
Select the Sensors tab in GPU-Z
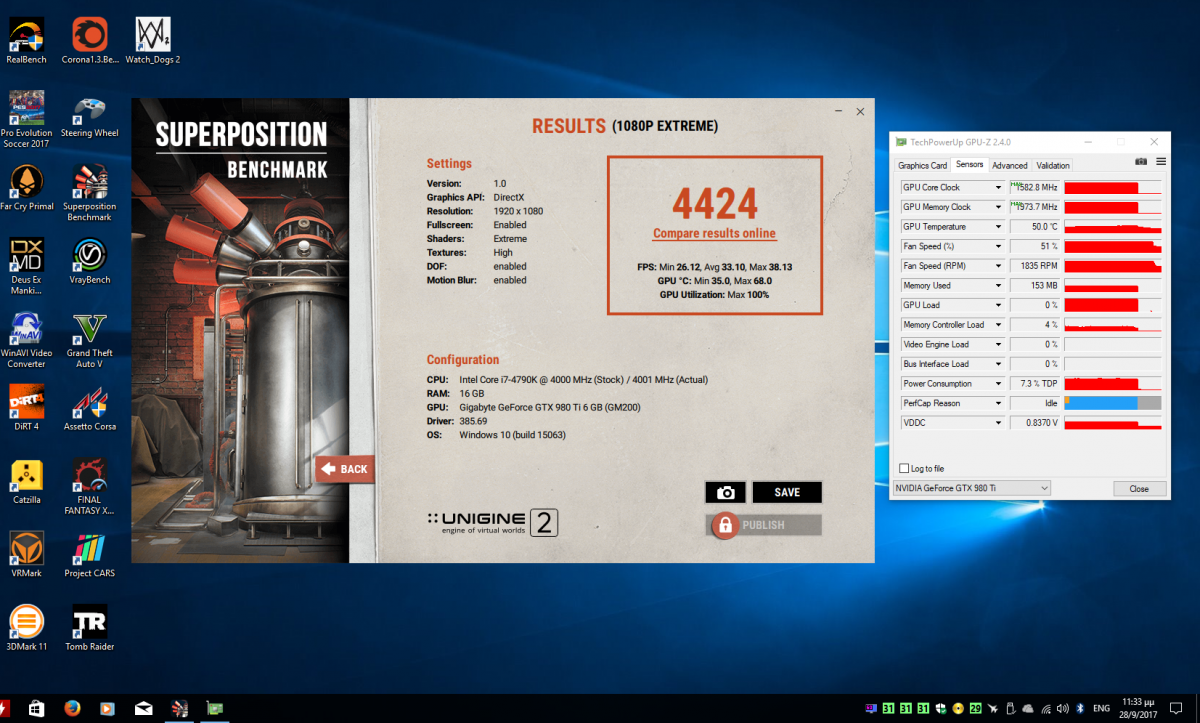pyautogui.click(x=970, y=164)
